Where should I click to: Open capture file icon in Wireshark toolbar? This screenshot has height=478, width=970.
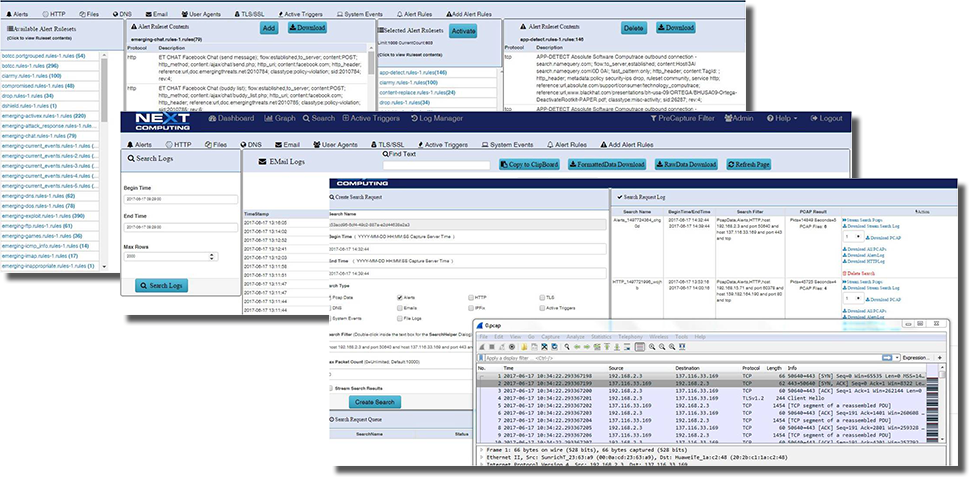(x=525, y=346)
